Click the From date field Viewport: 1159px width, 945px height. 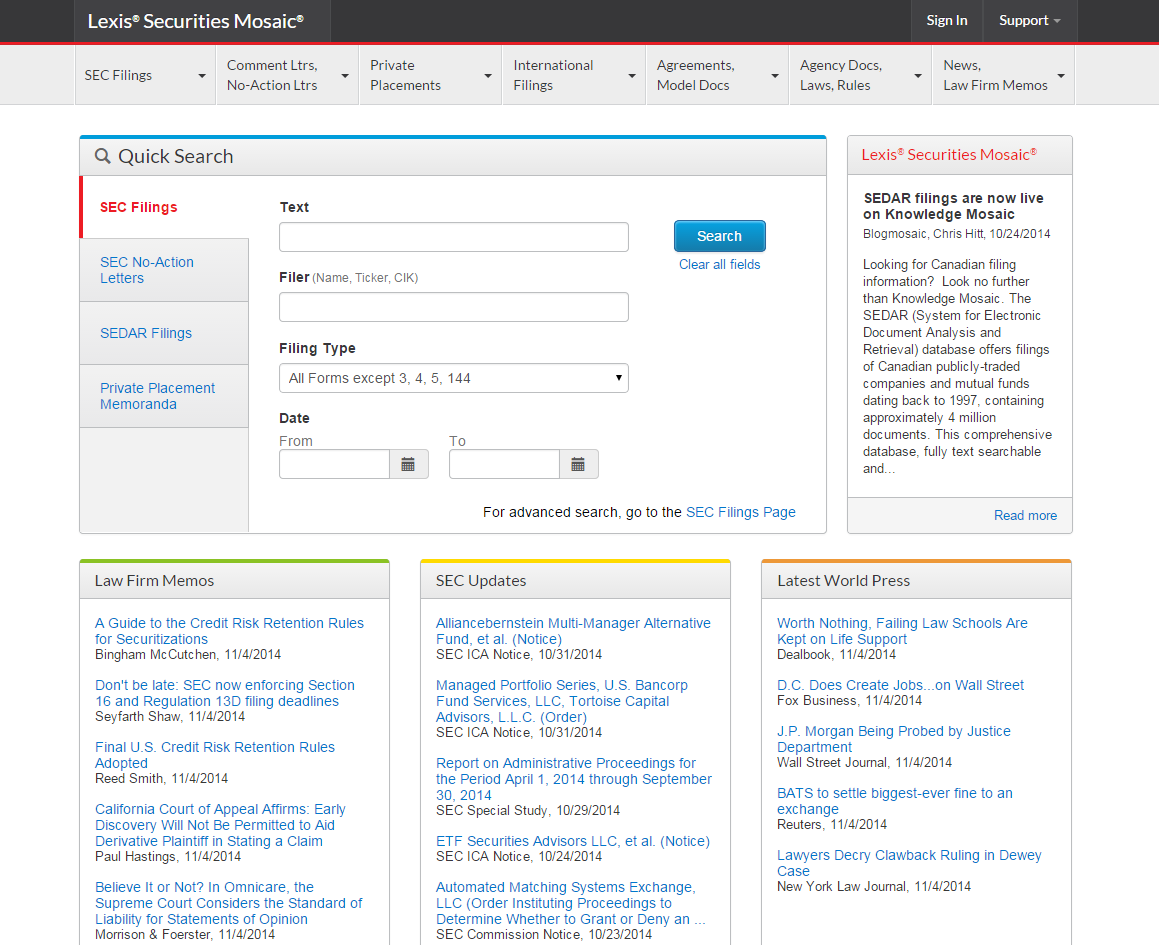coord(334,464)
